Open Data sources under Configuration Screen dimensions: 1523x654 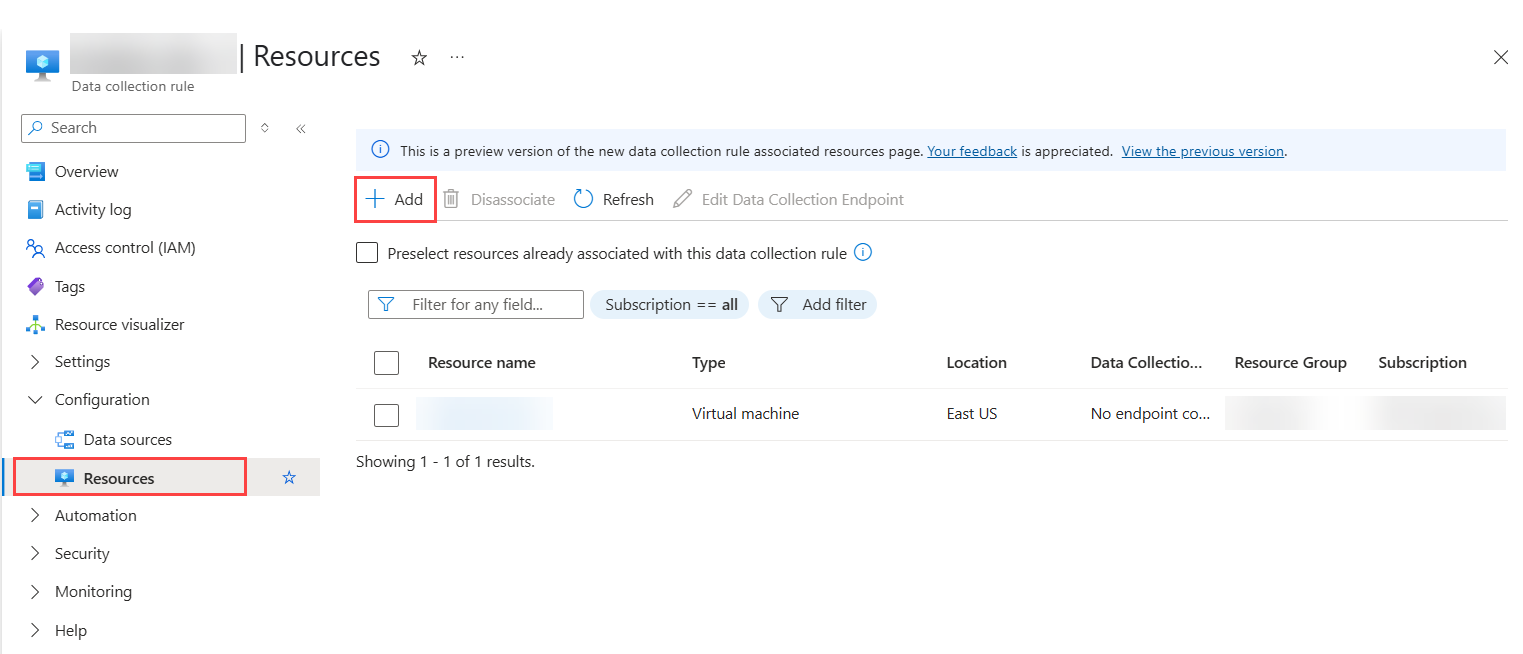coord(127,440)
